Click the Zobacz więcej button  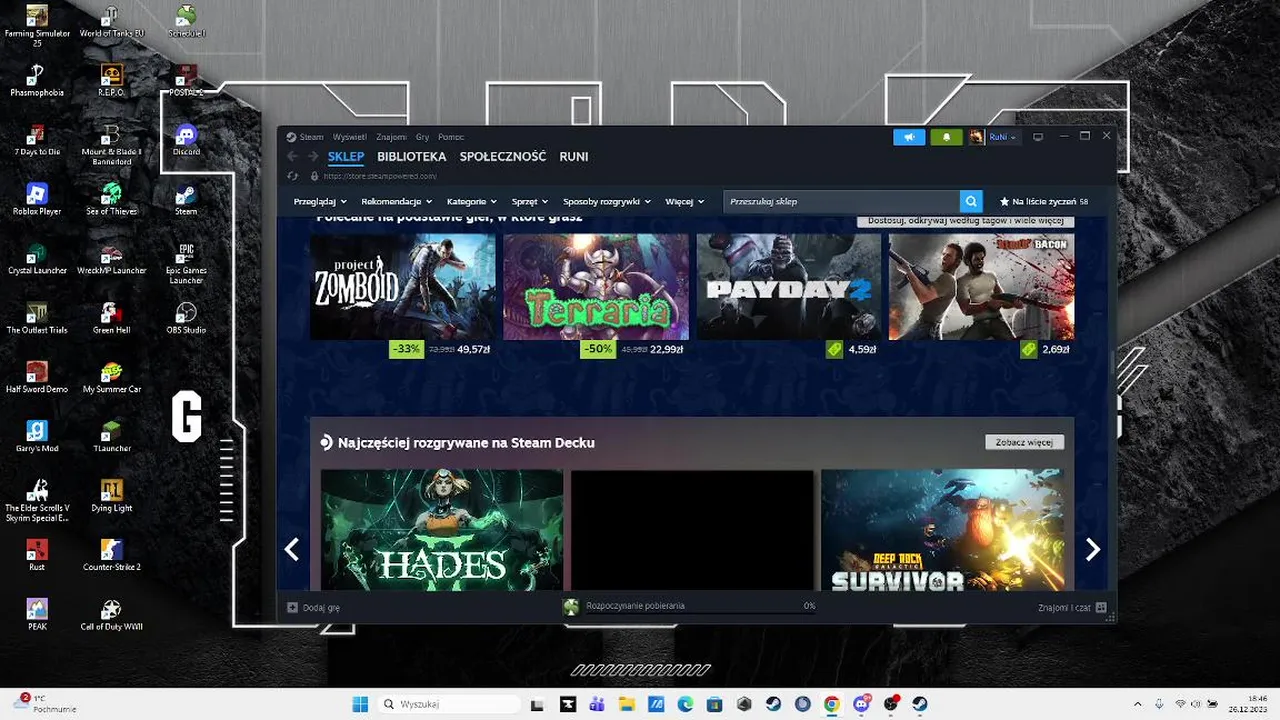1024,442
